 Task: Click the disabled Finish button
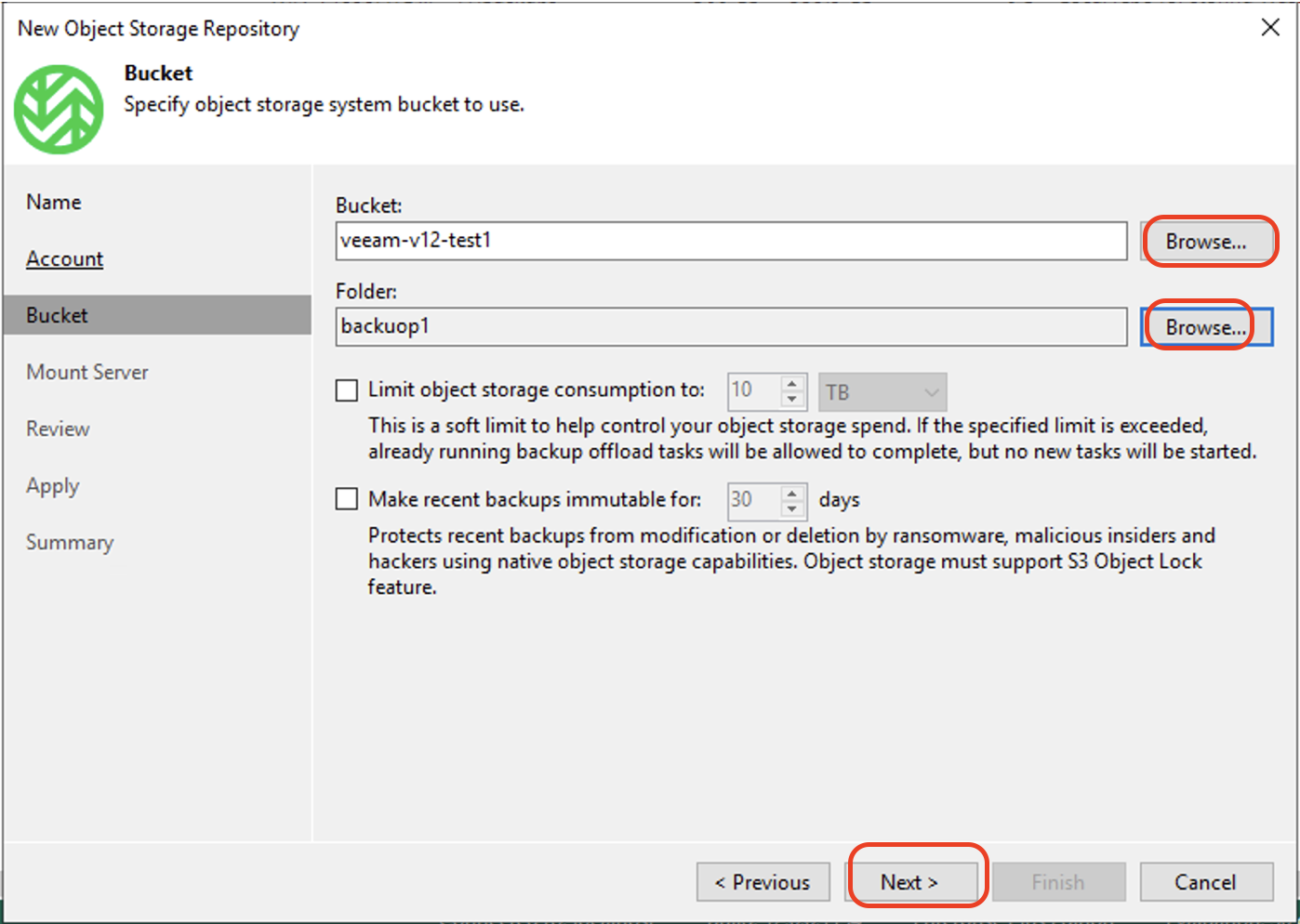[1058, 882]
